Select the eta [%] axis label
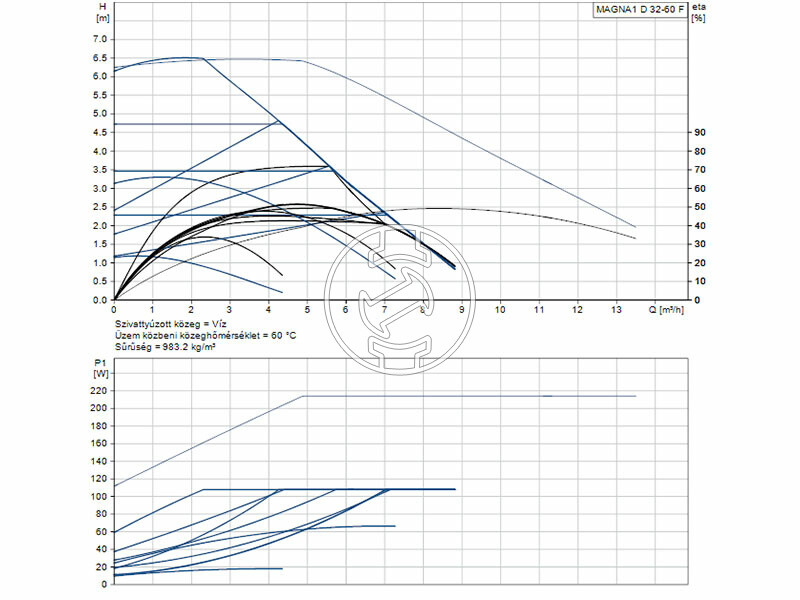Image resolution: width=800 pixels, height=600 pixels. pyautogui.click(x=697, y=14)
